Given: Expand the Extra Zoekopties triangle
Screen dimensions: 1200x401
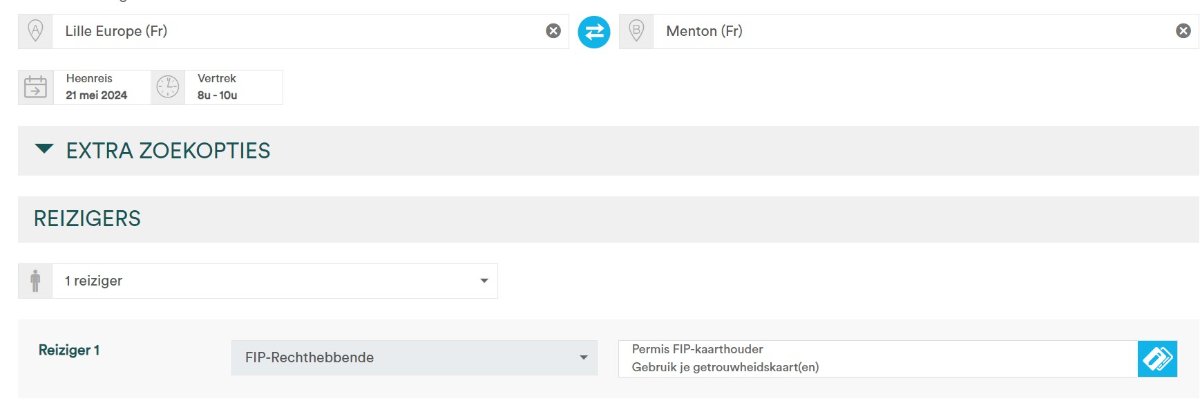Looking at the screenshot, I should point(43,150).
